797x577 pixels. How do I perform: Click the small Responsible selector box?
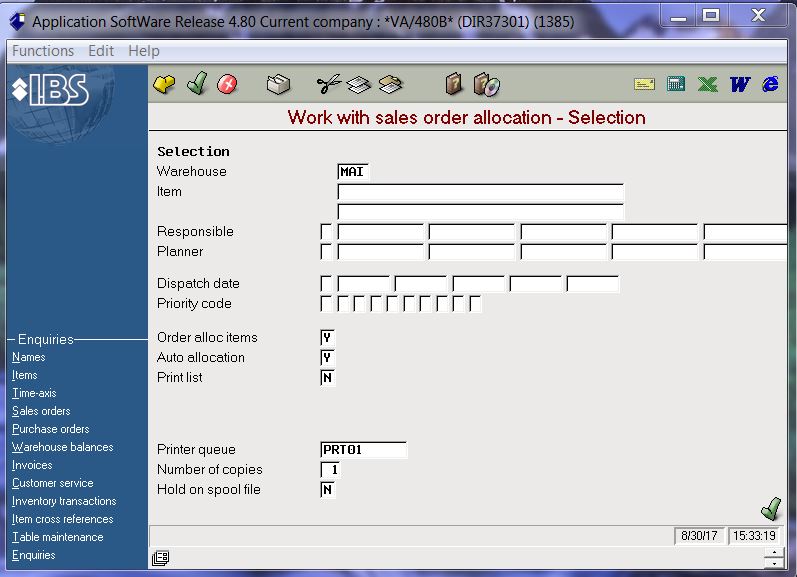(326, 232)
